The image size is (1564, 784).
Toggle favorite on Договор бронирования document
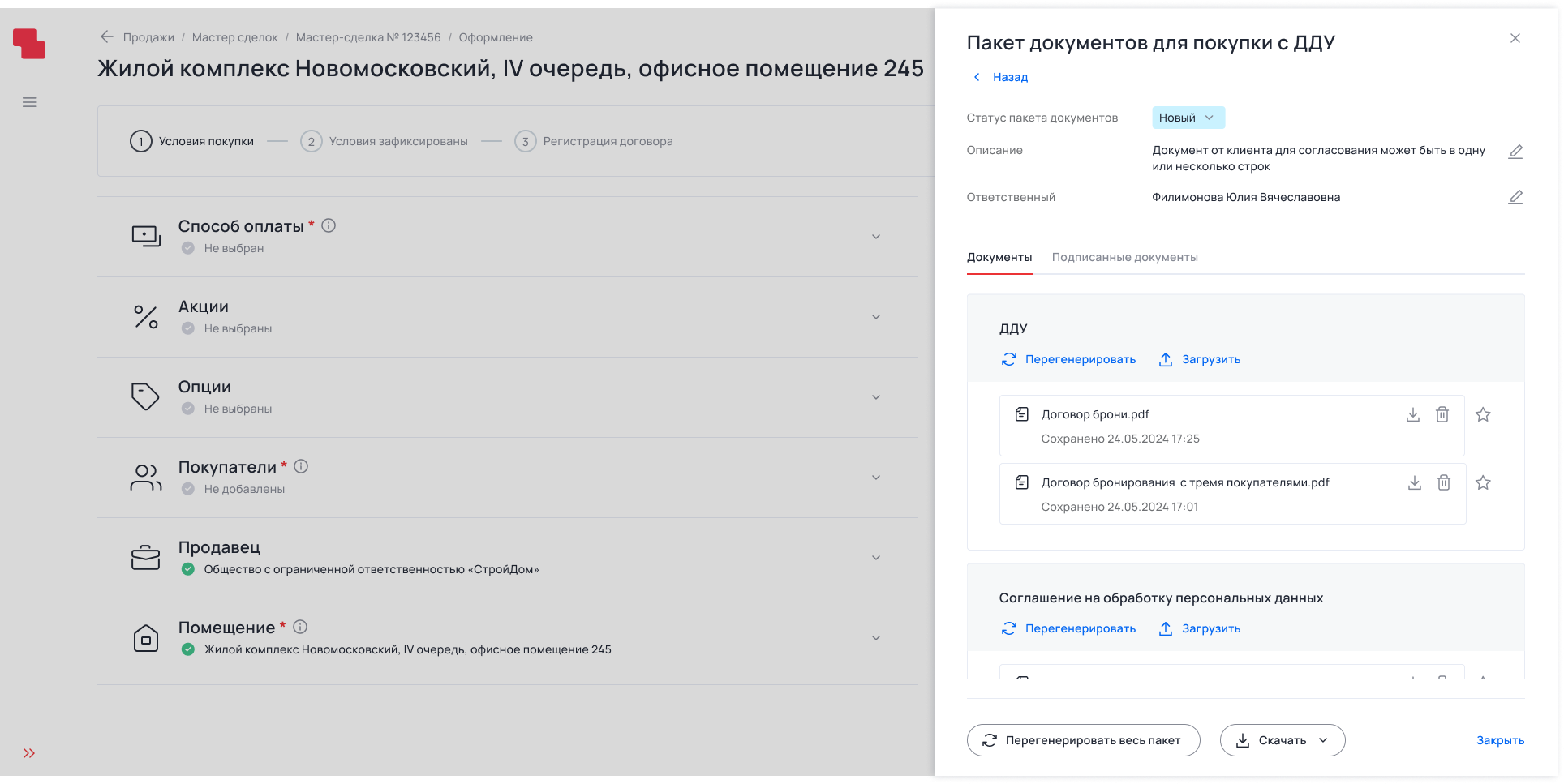click(1483, 482)
